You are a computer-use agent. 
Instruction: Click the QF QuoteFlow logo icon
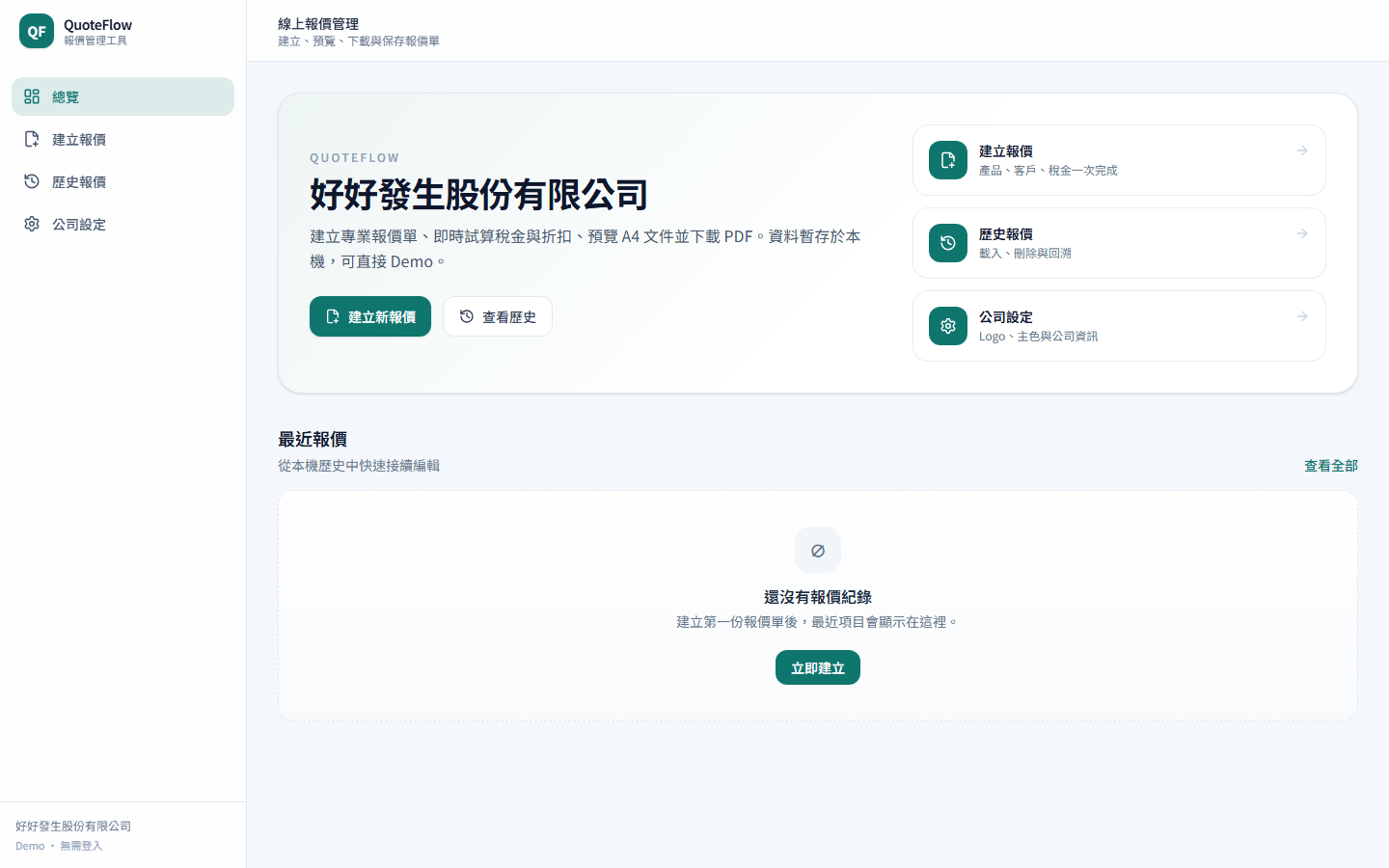37,31
